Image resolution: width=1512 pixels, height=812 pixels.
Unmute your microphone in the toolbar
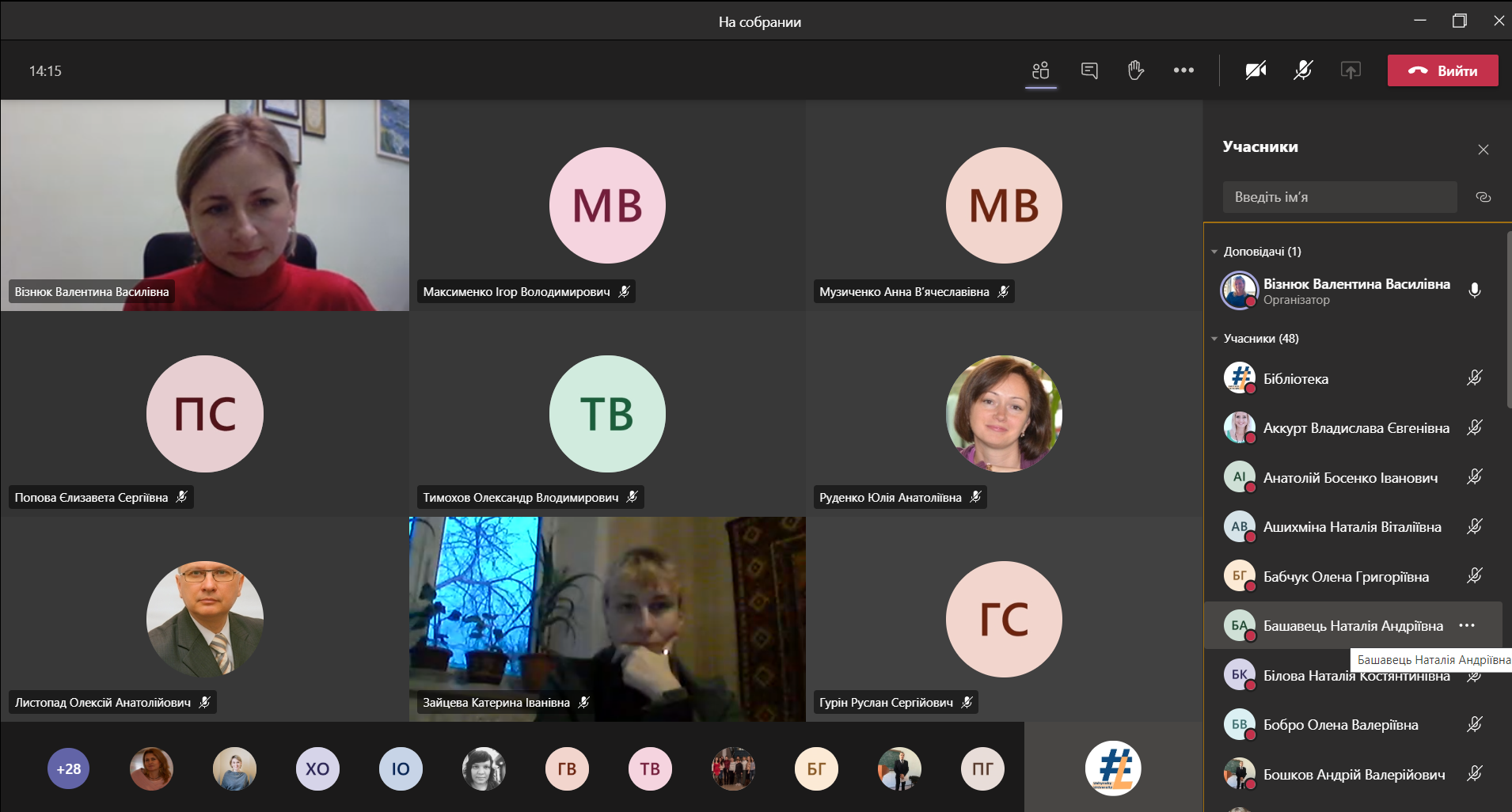1303,70
